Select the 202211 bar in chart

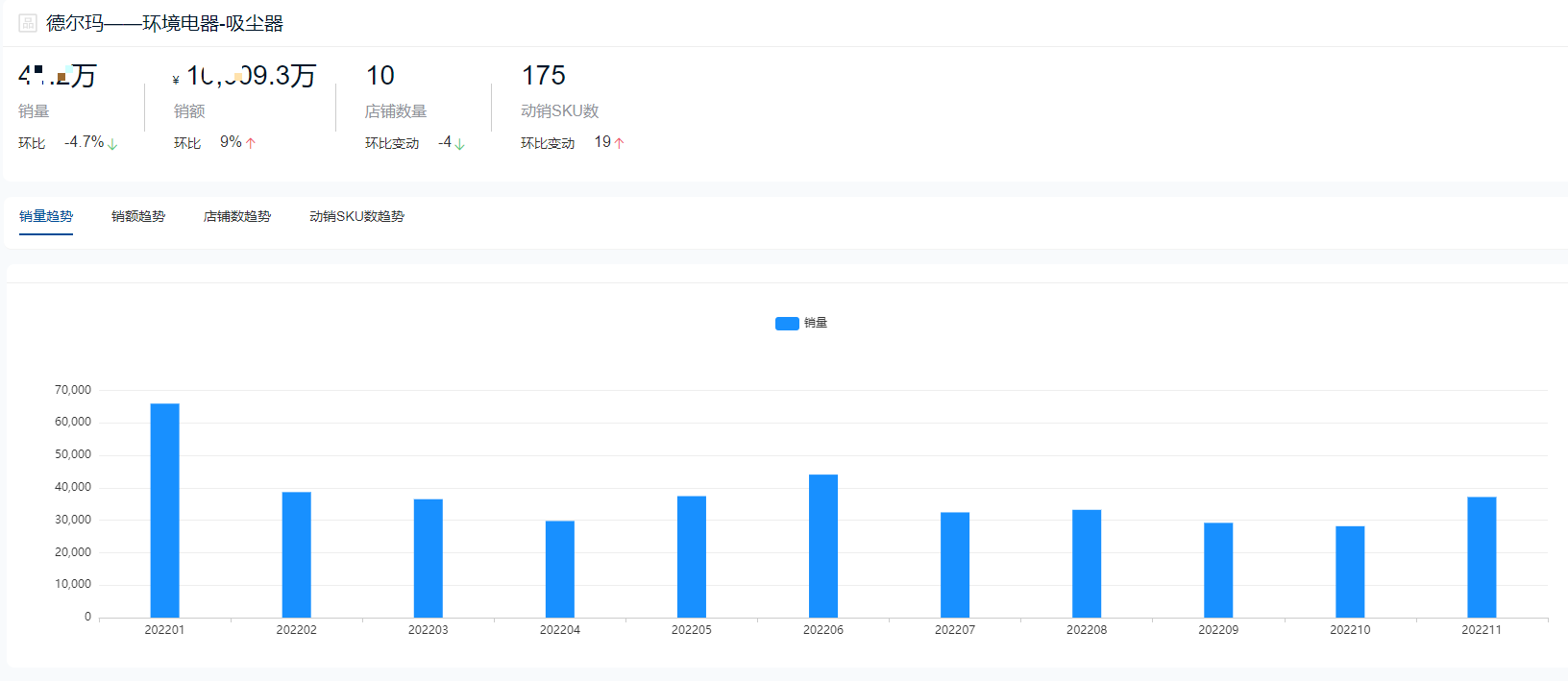point(1482,557)
